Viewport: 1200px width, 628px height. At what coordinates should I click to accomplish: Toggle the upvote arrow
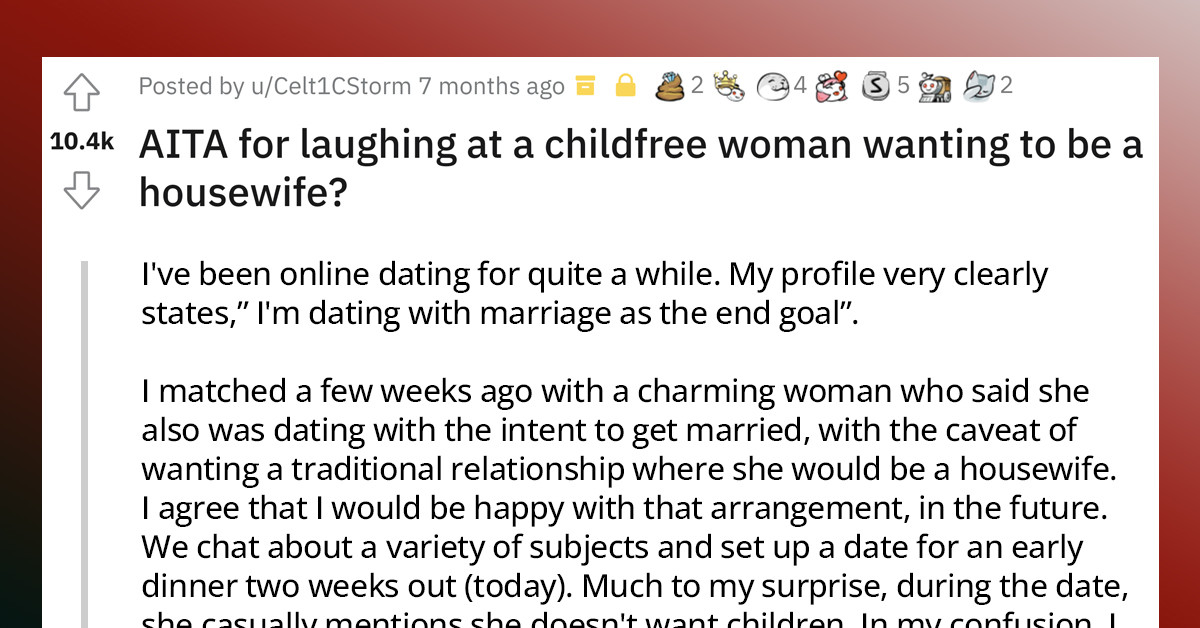coord(82,90)
